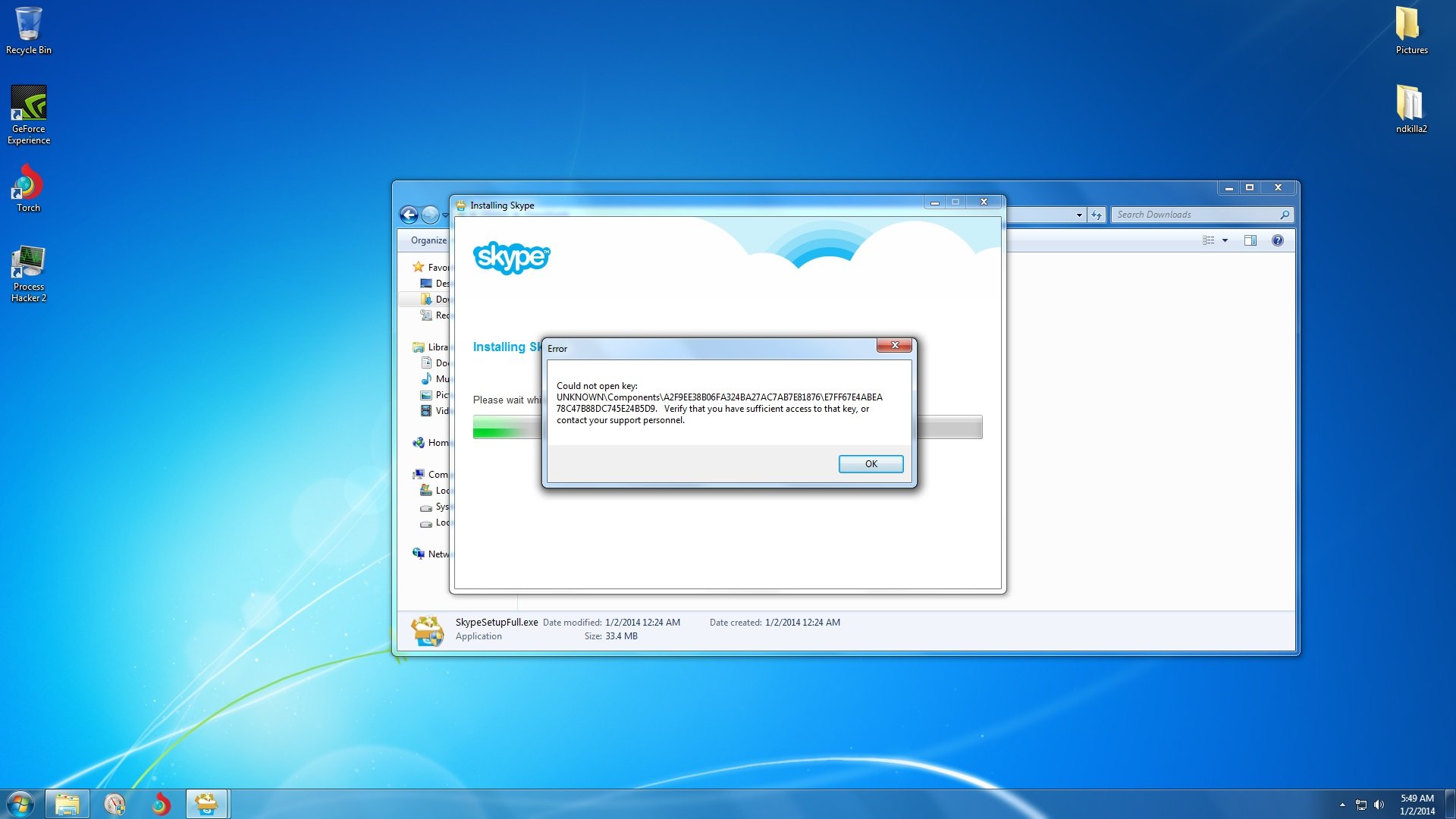Open the Recycle Bin desktop icon
The width and height of the screenshot is (1456, 819).
[x=29, y=31]
